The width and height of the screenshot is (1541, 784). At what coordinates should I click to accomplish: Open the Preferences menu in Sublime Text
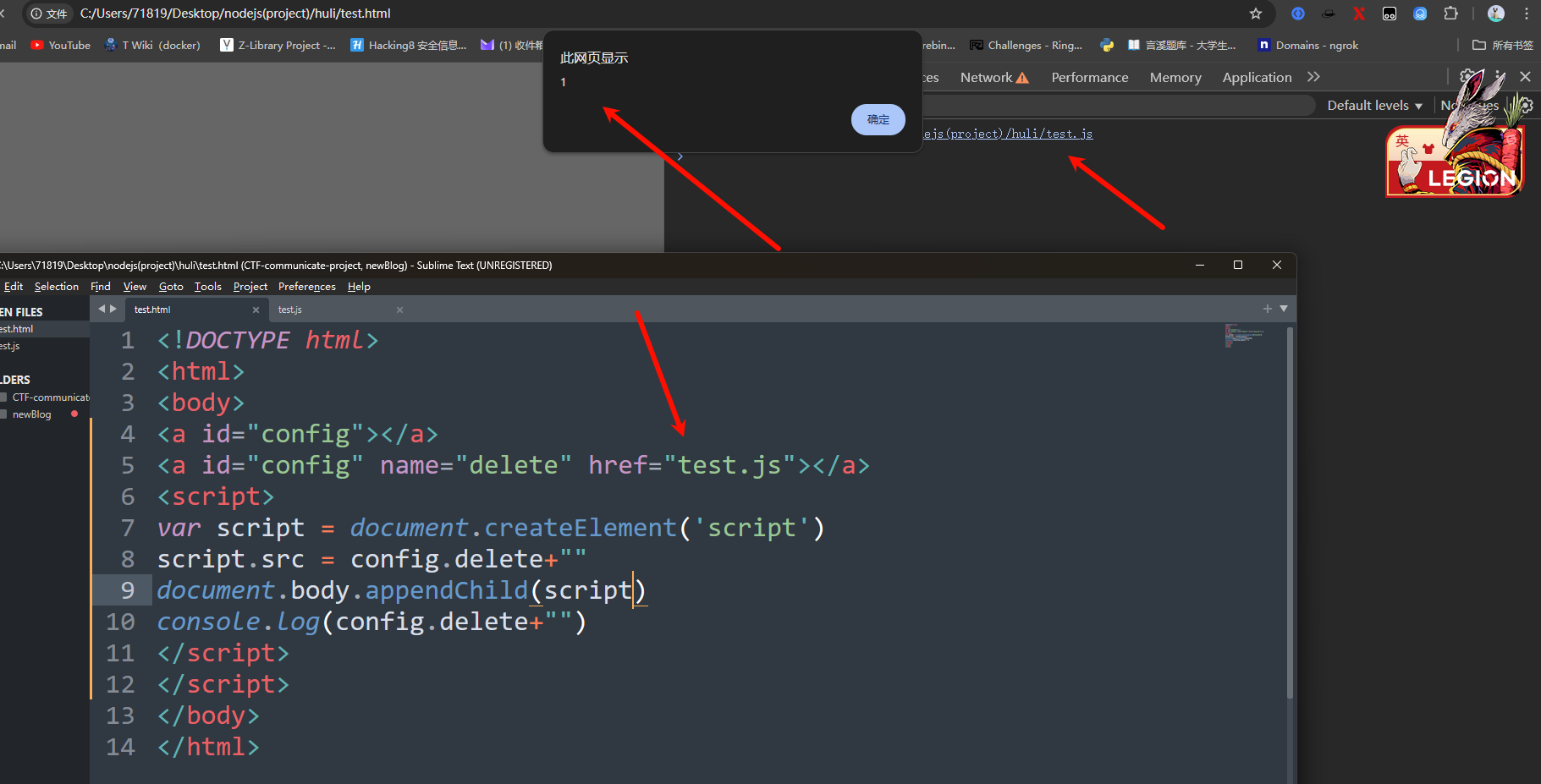pos(306,287)
